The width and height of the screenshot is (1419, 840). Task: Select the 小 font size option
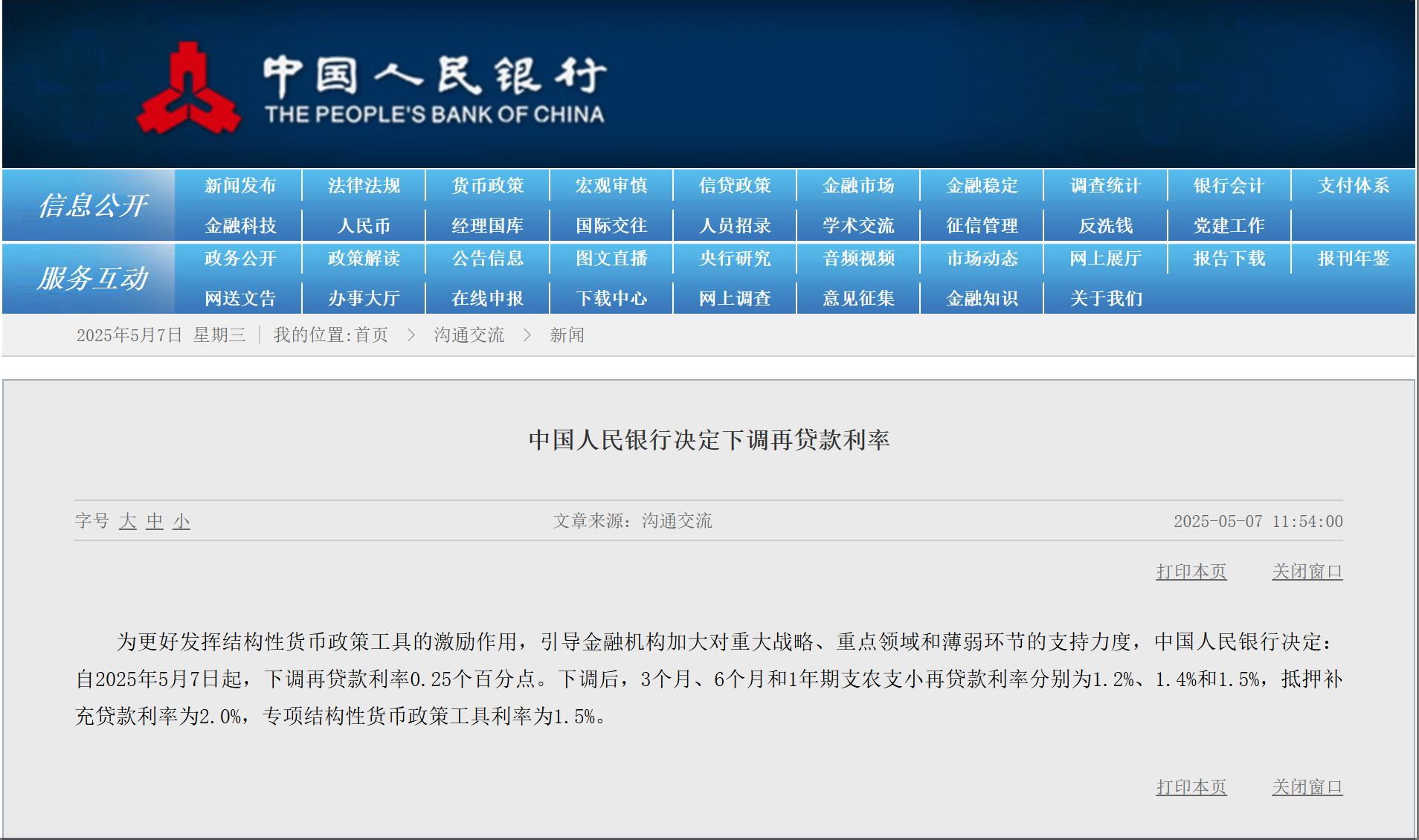tap(180, 521)
